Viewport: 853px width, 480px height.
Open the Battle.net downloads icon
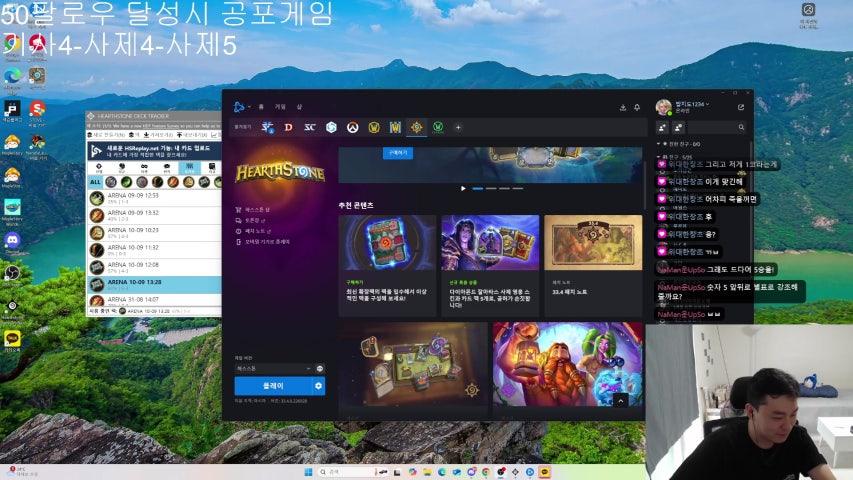tap(623, 108)
